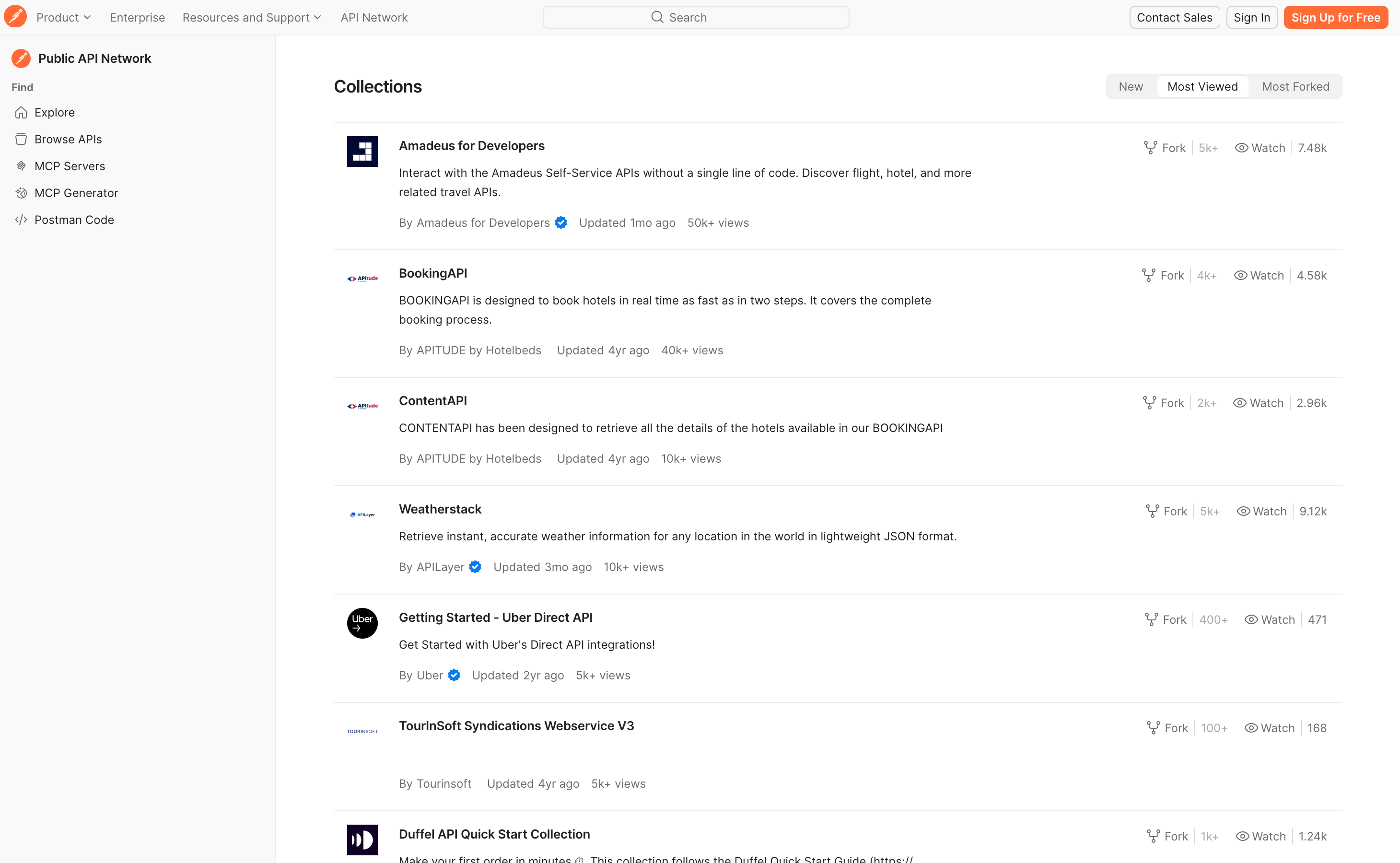Open Getting Started - Uber Direct API

[495, 617]
